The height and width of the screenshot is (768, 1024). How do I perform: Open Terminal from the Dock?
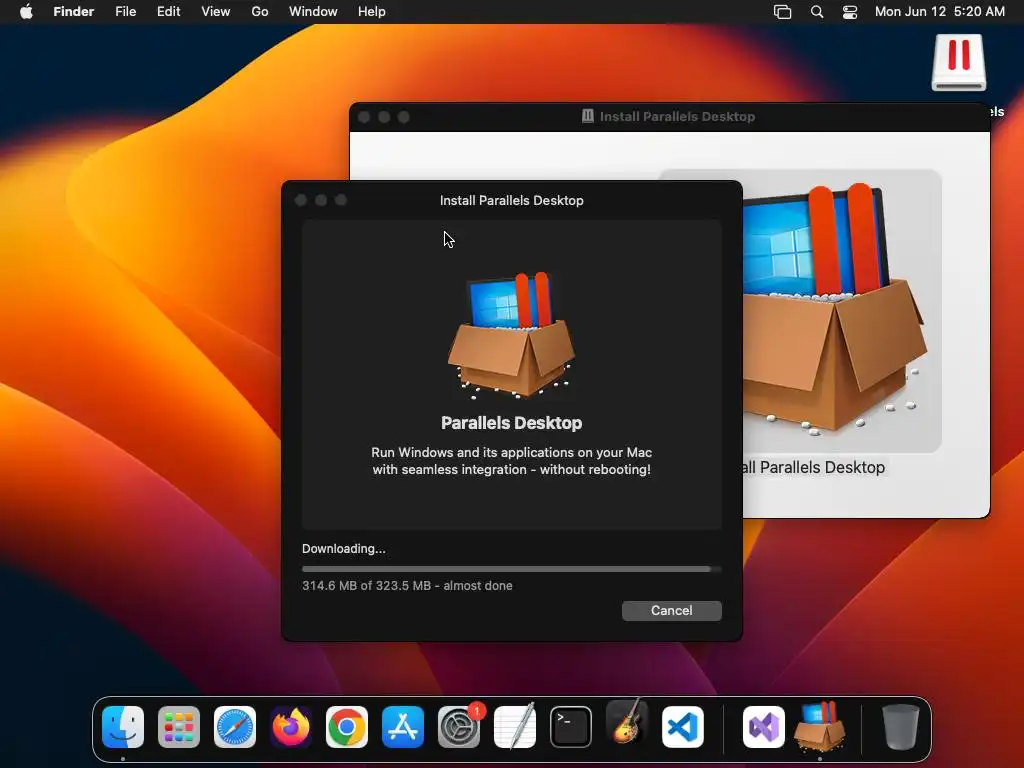pos(571,727)
